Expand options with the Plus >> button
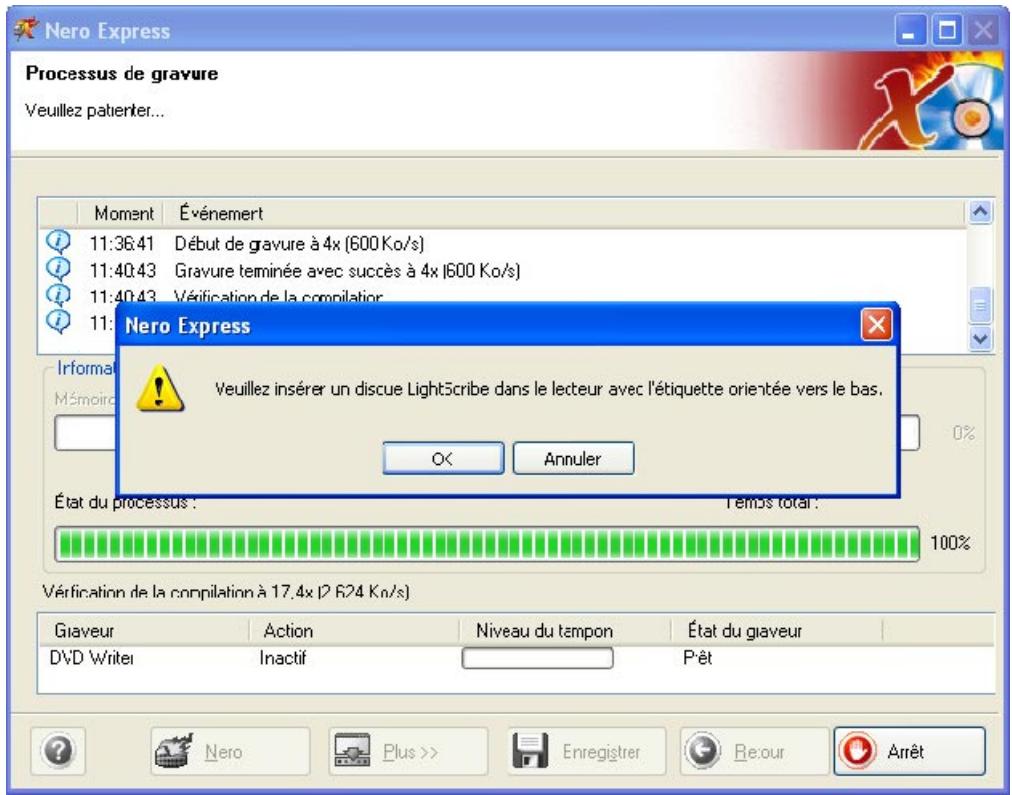The width and height of the screenshot is (1012, 795). pos(408,751)
